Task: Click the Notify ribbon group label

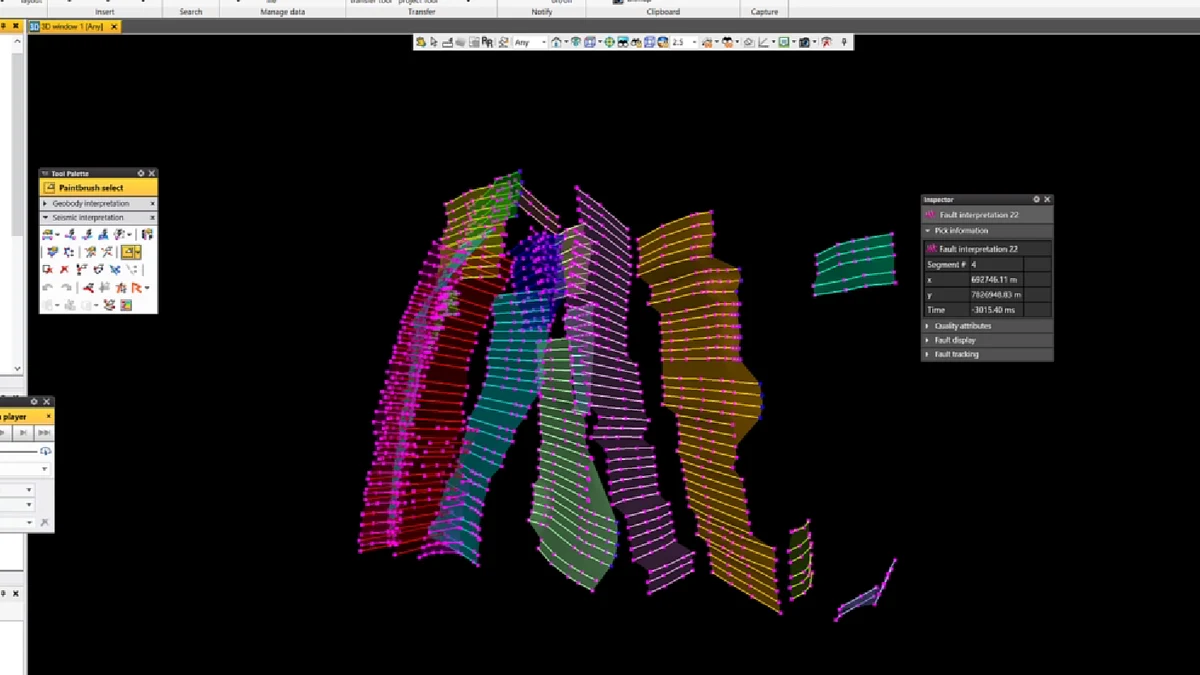Action: point(541,12)
